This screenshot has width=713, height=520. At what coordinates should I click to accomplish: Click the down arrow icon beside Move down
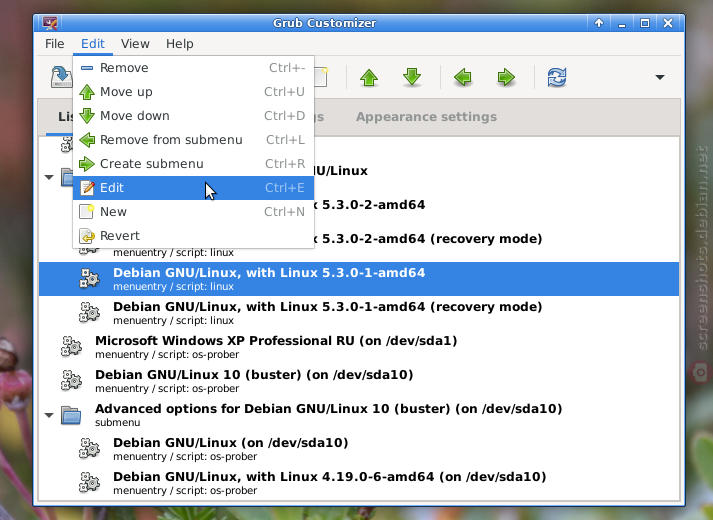(86, 116)
